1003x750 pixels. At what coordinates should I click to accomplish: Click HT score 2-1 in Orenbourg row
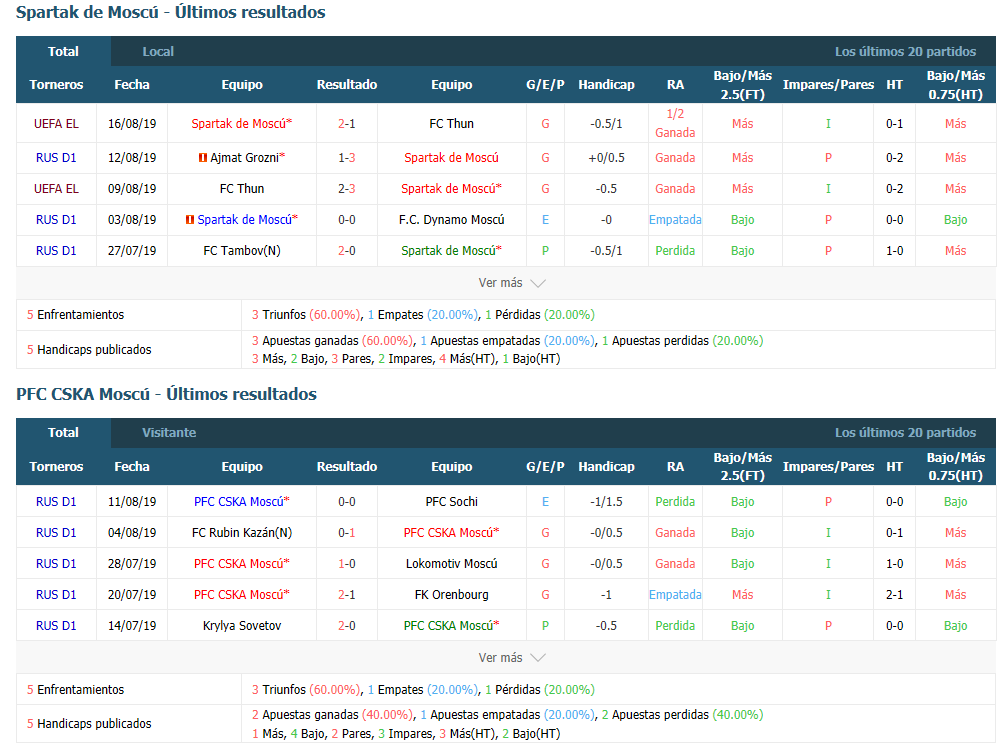coord(894,594)
